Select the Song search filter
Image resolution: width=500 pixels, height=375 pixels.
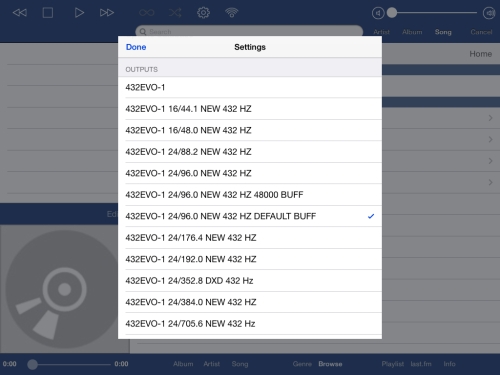pyautogui.click(x=443, y=32)
